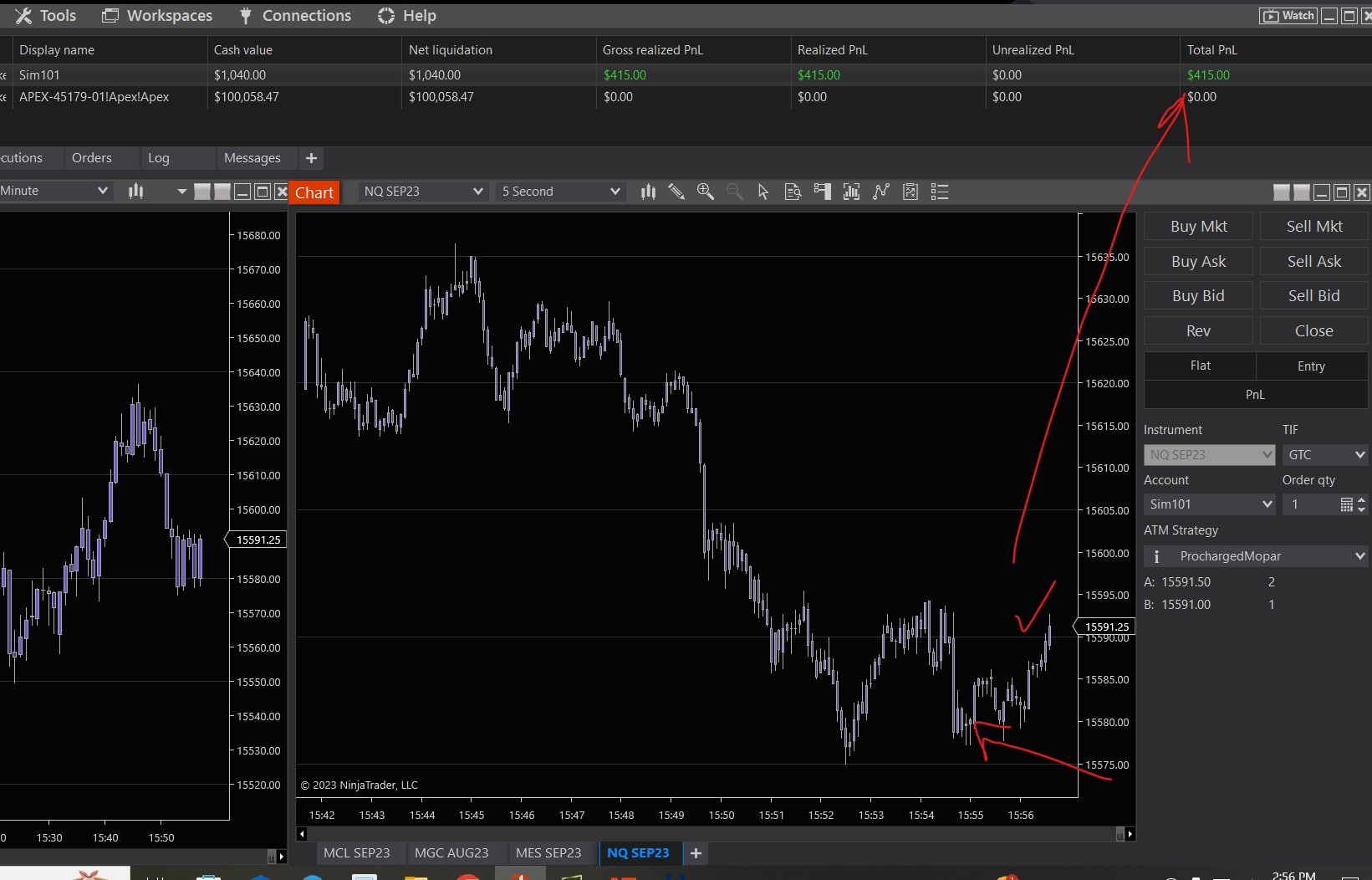Image resolution: width=1372 pixels, height=880 pixels.
Task: Click the Order qty input field
Action: click(x=1311, y=504)
